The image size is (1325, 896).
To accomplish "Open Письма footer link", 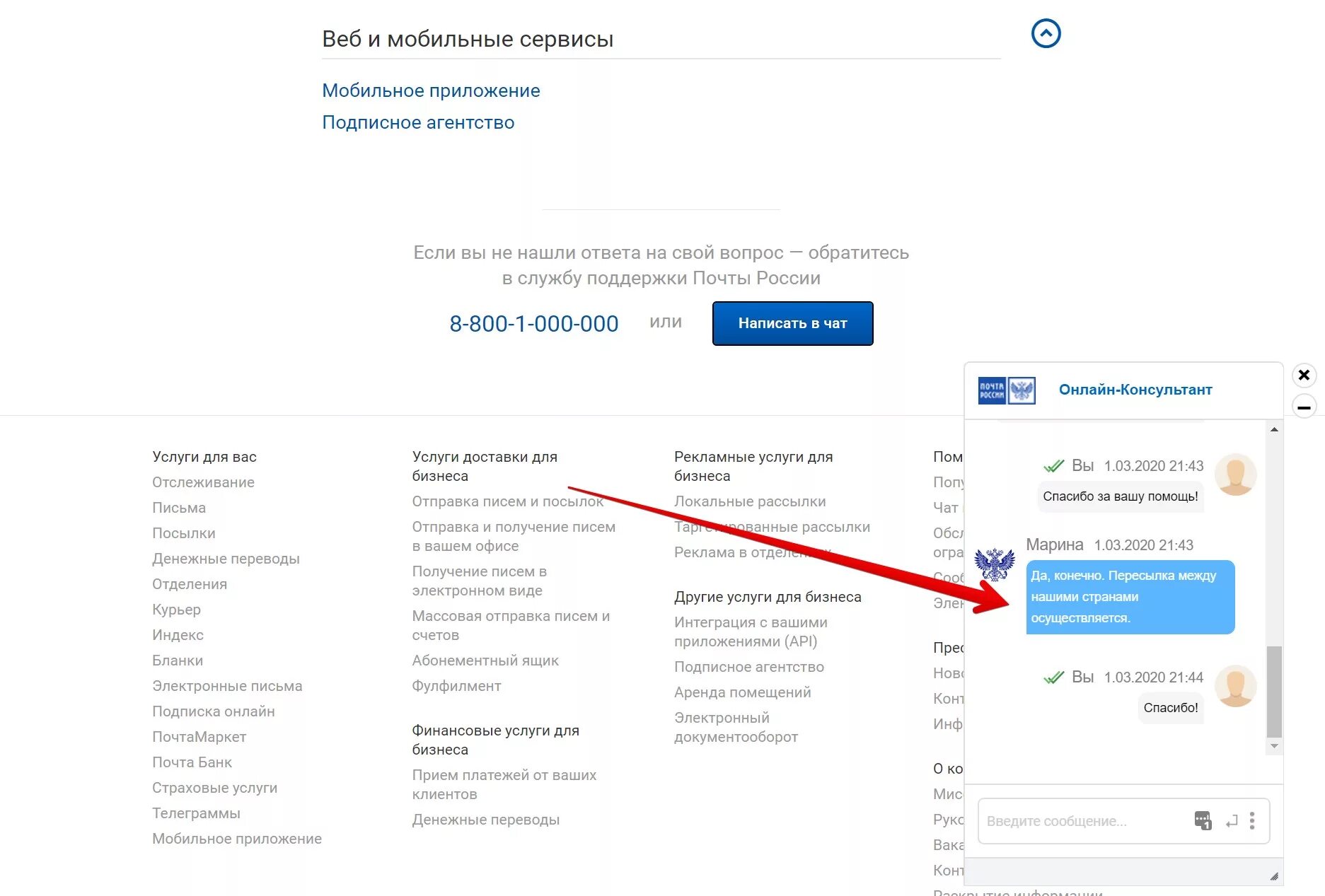I will 179,508.
